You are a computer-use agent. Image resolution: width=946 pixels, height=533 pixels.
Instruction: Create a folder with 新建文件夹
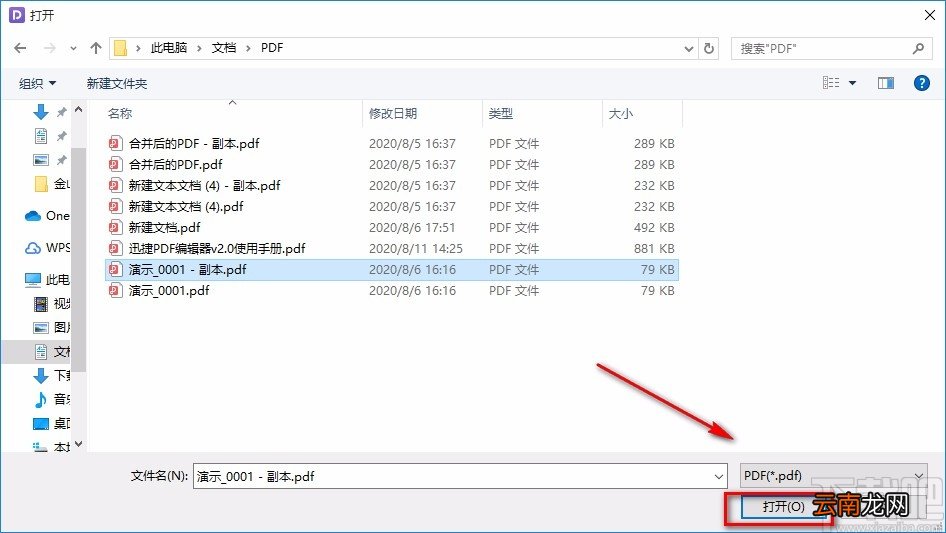coord(116,83)
